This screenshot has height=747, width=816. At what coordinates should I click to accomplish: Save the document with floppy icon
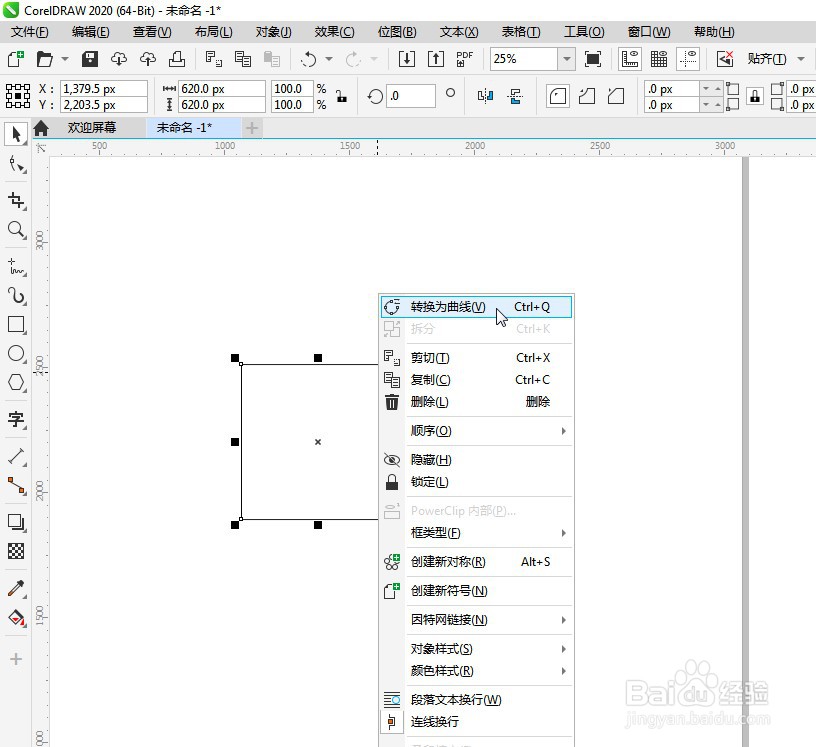coord(90,59)
